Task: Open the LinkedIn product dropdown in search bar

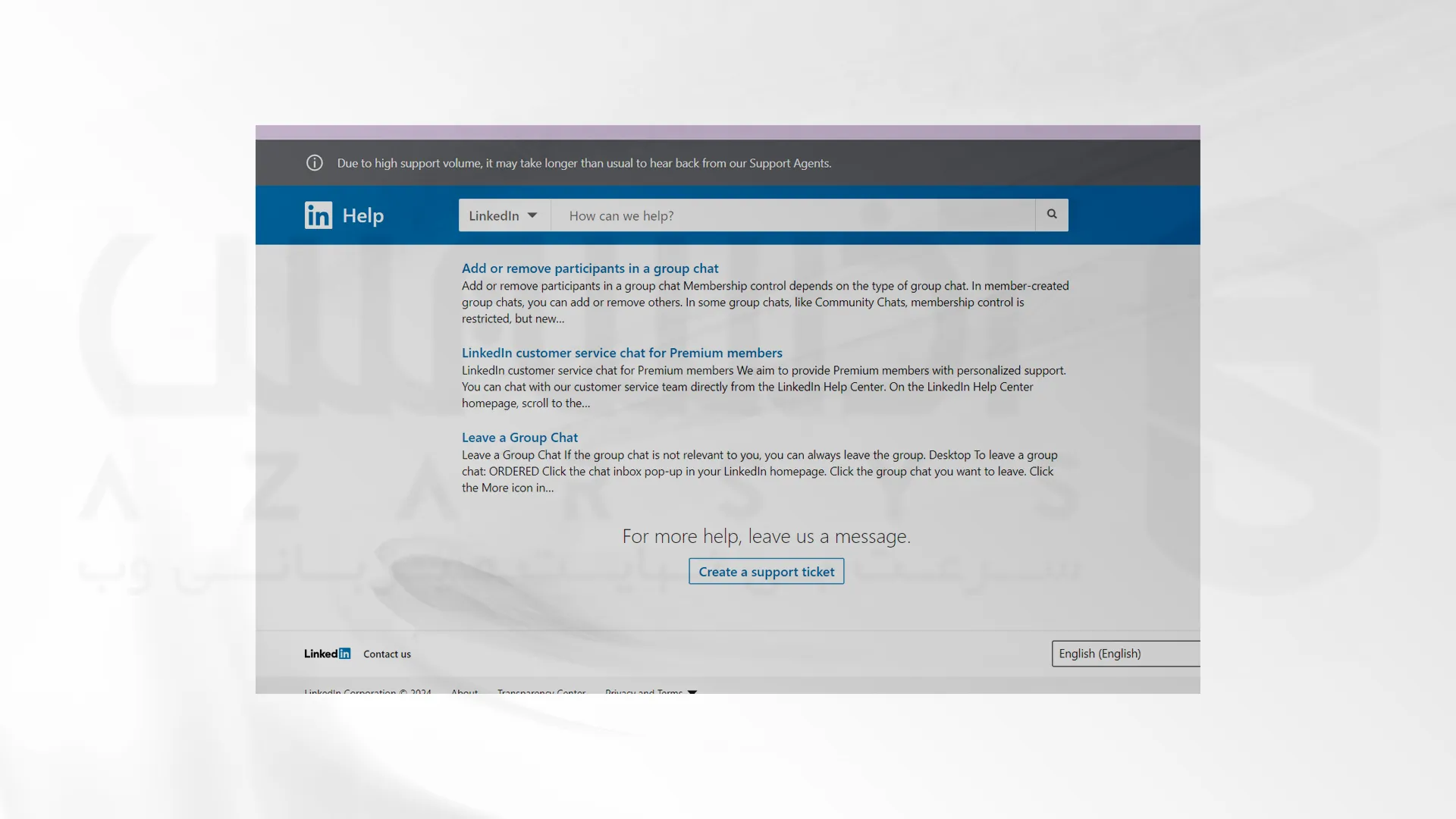Action: click(504, 215)
